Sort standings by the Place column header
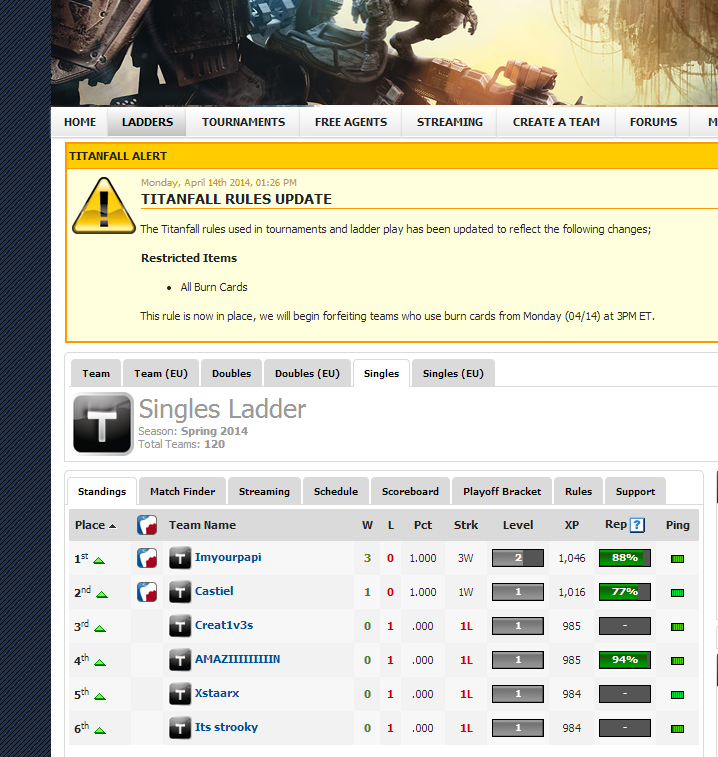The height and width of the screenshot is (757, 718). 95,525
